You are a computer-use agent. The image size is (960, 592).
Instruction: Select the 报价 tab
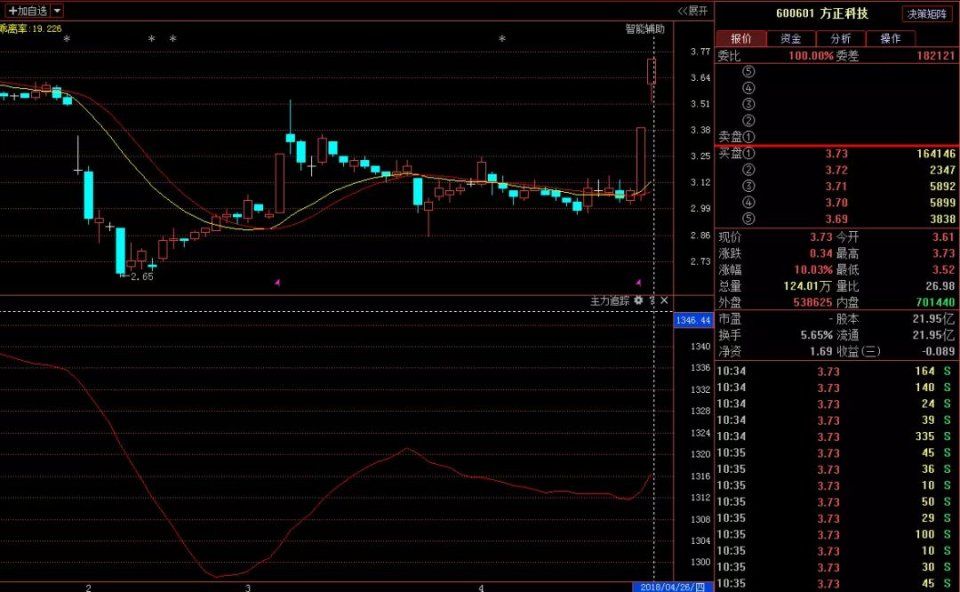[741, 38]
